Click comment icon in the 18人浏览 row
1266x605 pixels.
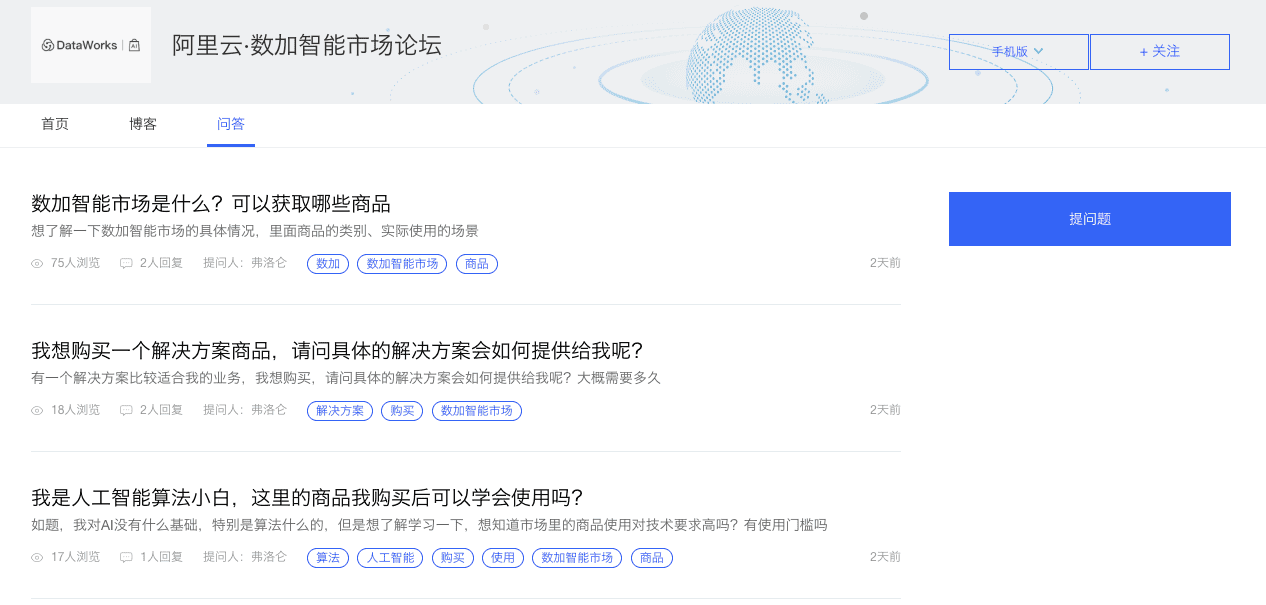(x=126, y=411)
